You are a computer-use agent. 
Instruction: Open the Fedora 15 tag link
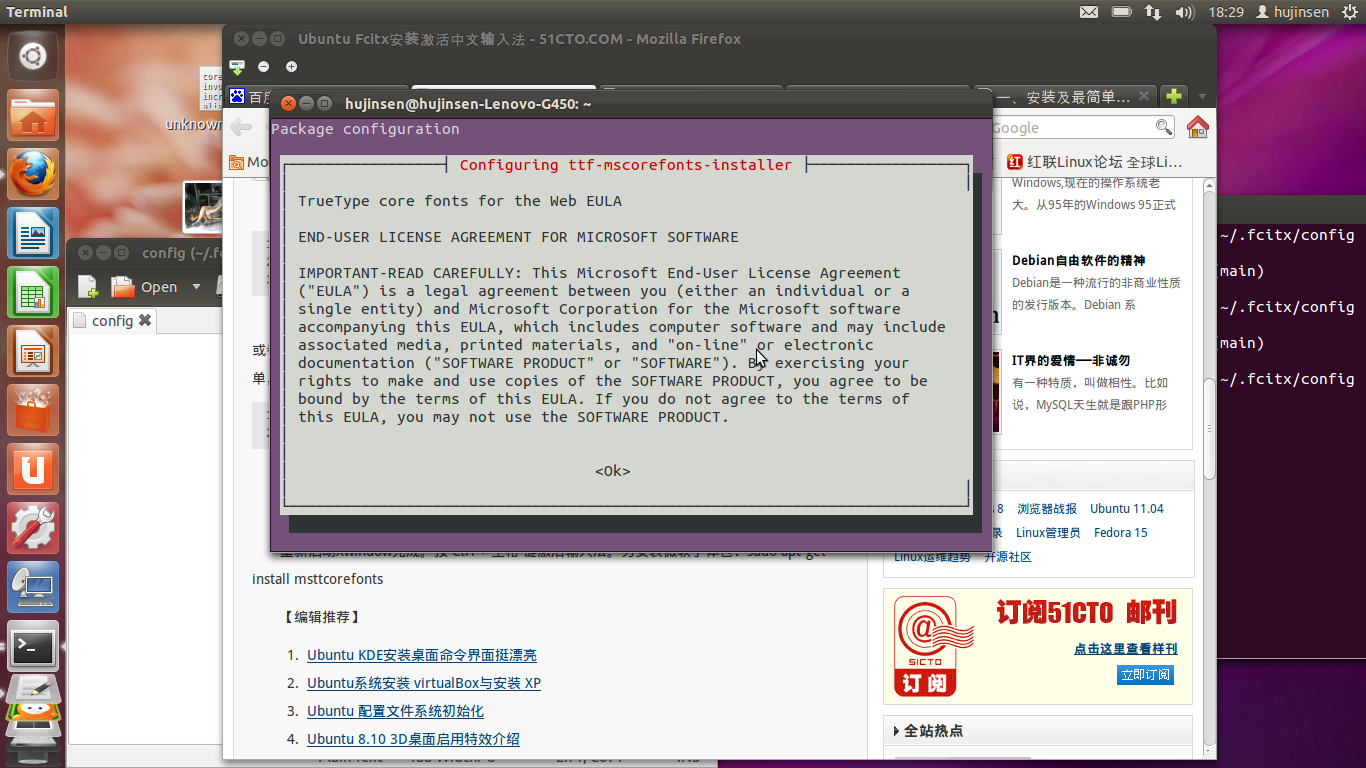tap(1121, 533)
